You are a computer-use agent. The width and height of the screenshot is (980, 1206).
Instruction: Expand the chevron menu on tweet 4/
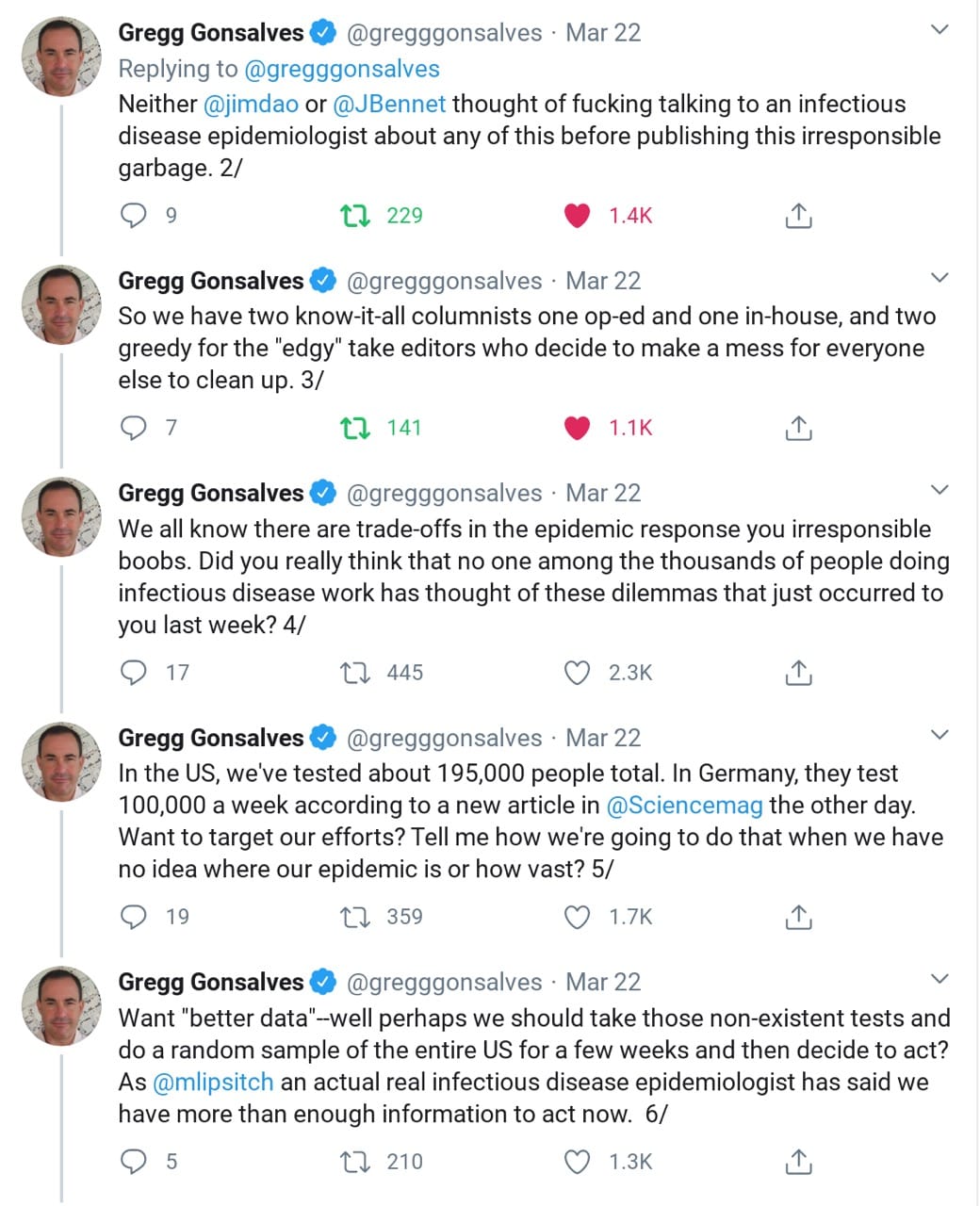point(939,490)
